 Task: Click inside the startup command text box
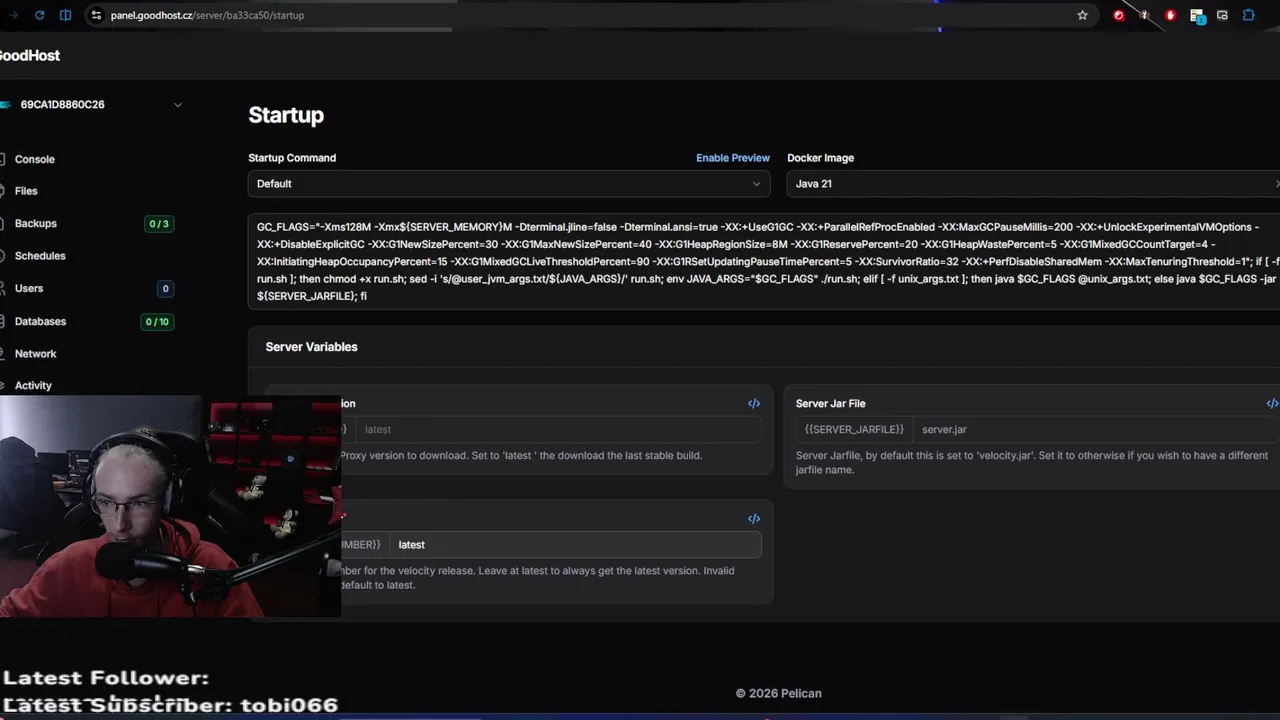tap(764, 261)
